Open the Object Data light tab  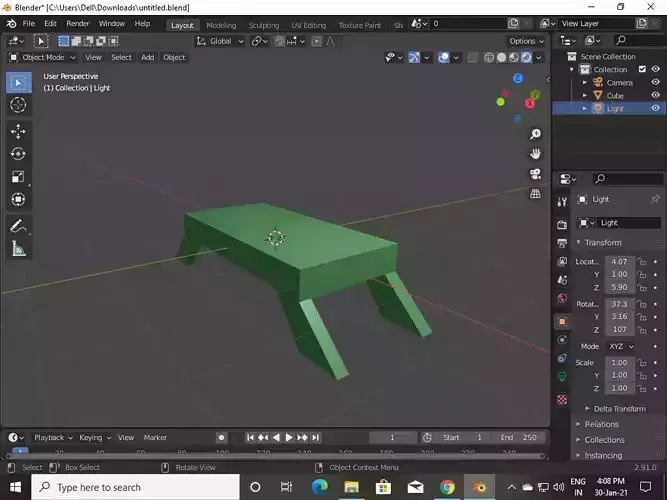coord(562,377)
